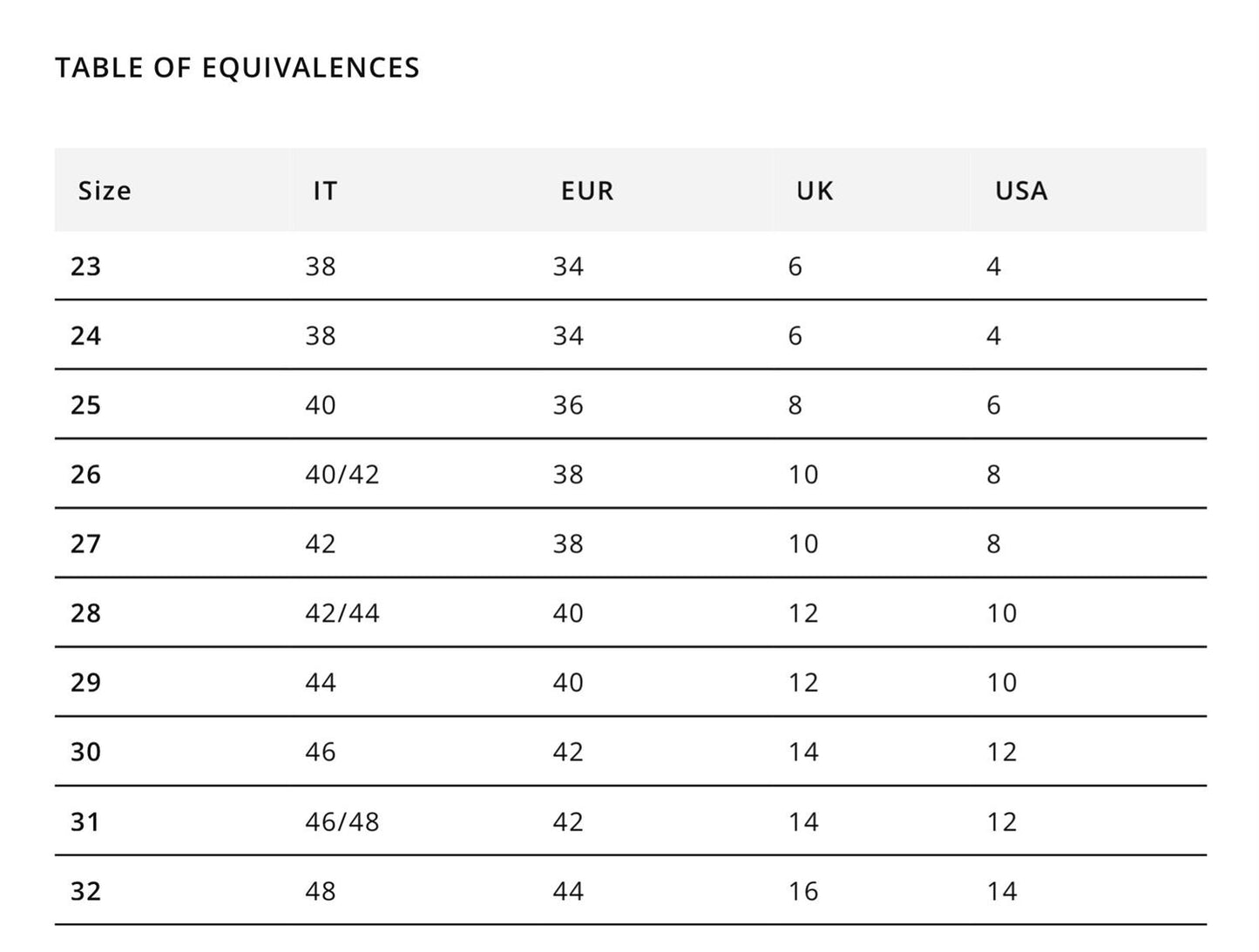1259x952 pixels.
Task: Select size 30 row label
Action: coord(85,752)
